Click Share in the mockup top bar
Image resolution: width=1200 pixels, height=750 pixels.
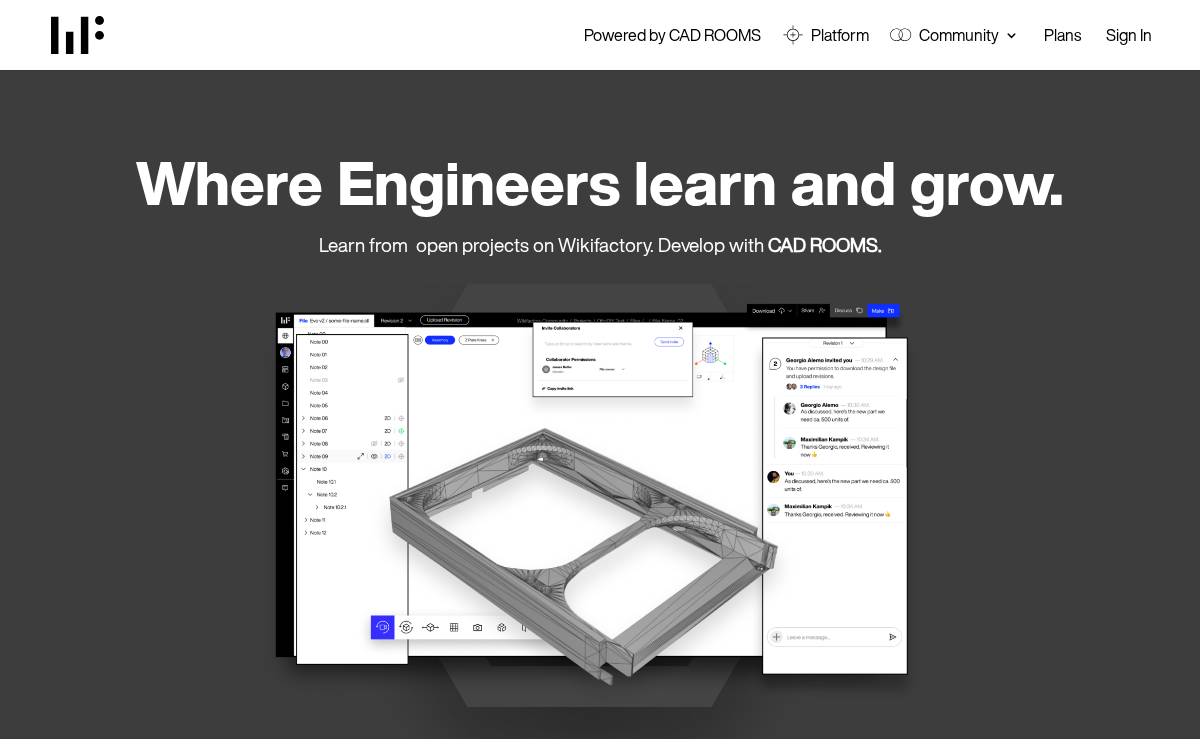tap(813, 311)
